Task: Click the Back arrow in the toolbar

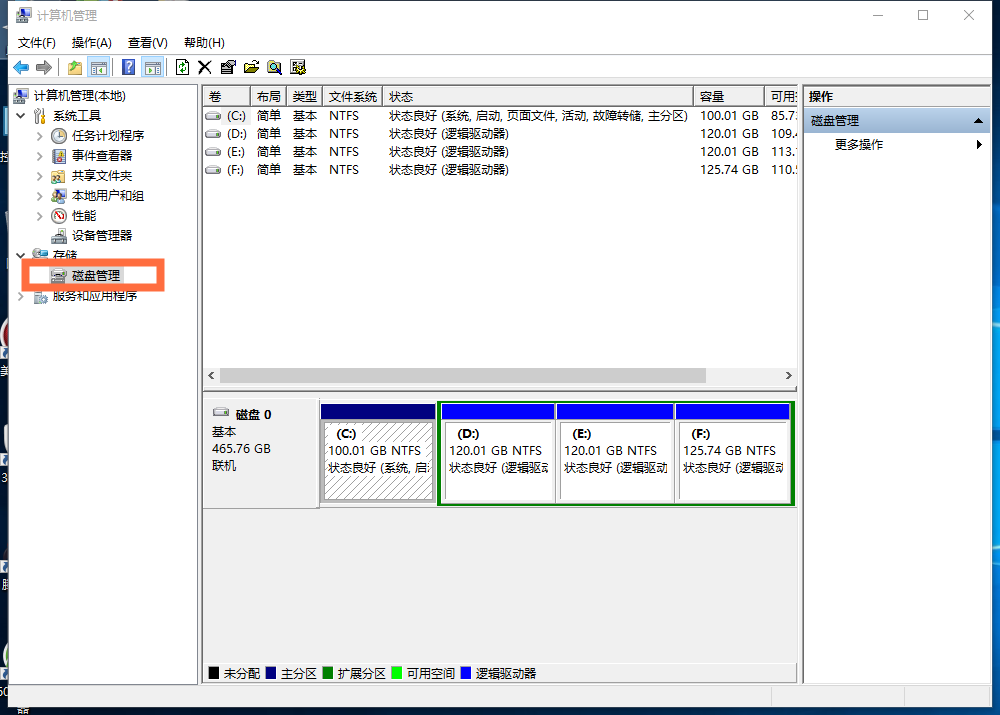Action: [x=21, y=67]
